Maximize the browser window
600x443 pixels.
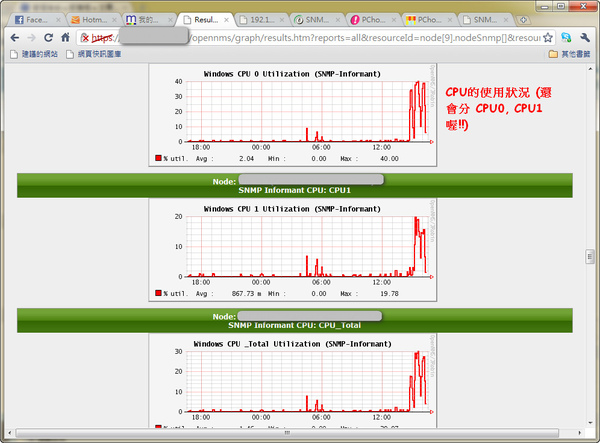561,6
